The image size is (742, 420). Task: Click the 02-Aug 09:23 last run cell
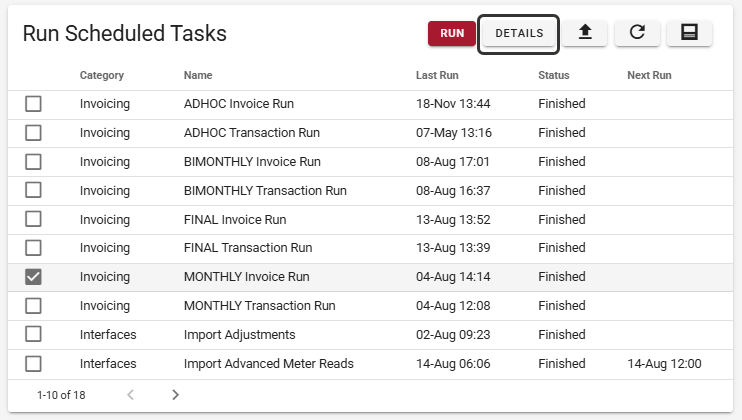point(453,335)
